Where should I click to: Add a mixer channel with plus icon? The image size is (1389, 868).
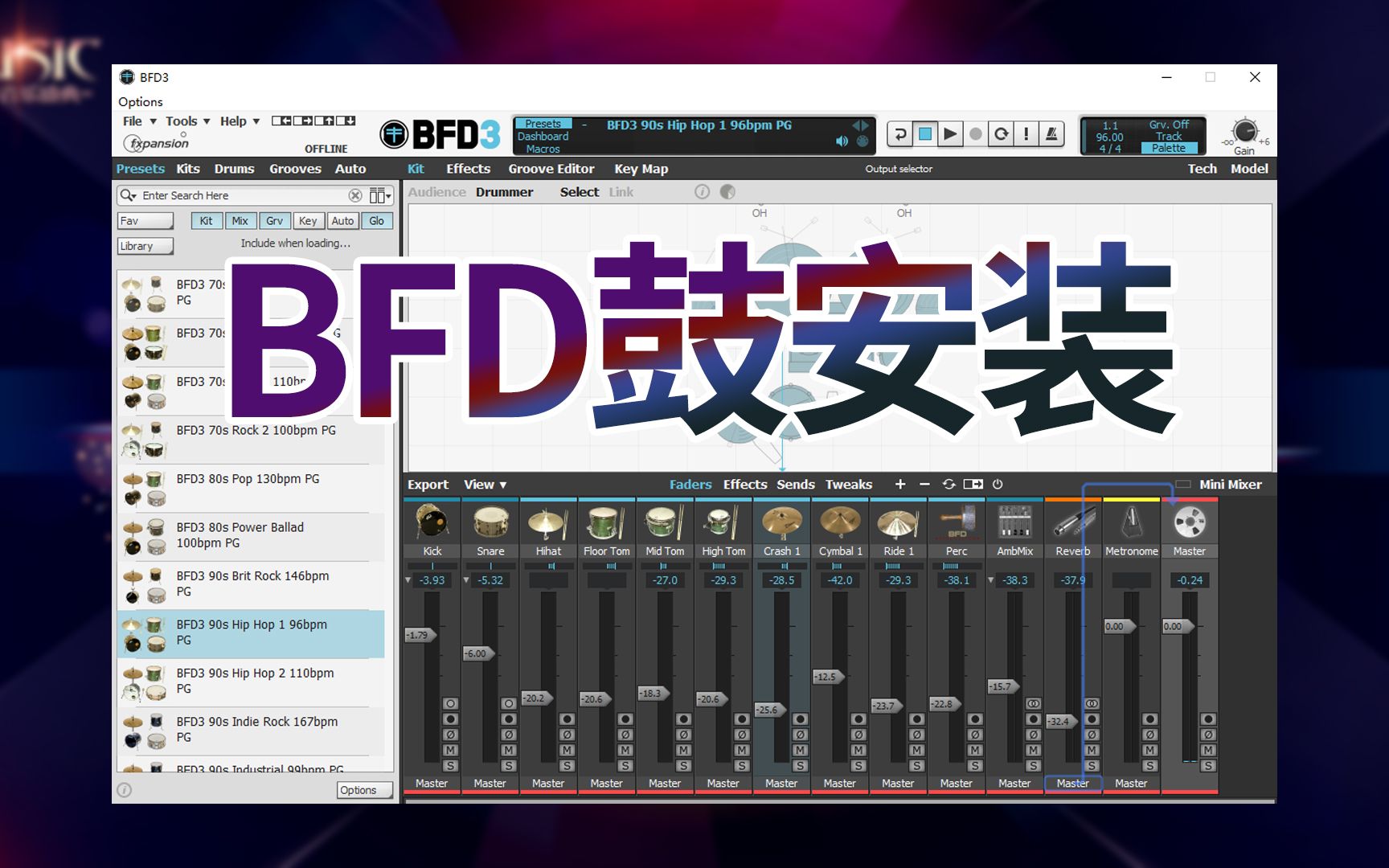[900, 484]
